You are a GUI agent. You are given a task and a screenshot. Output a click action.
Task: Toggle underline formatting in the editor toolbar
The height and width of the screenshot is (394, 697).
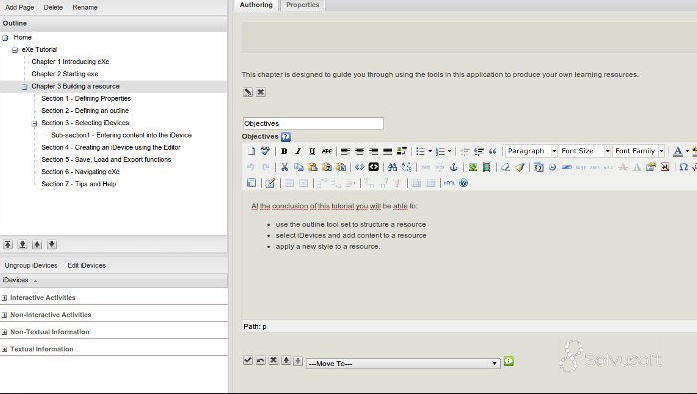[x=312, y=151]
